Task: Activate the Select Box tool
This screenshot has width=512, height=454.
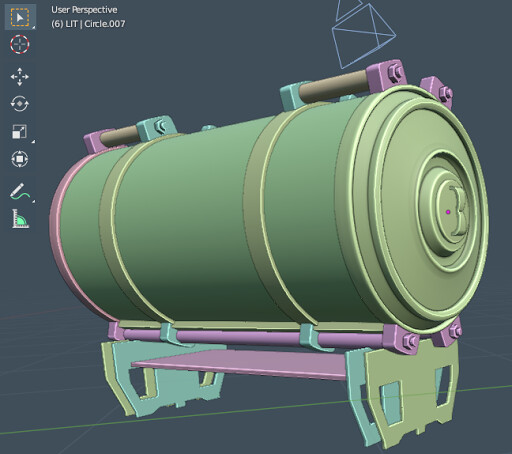Action: point(20,17)
